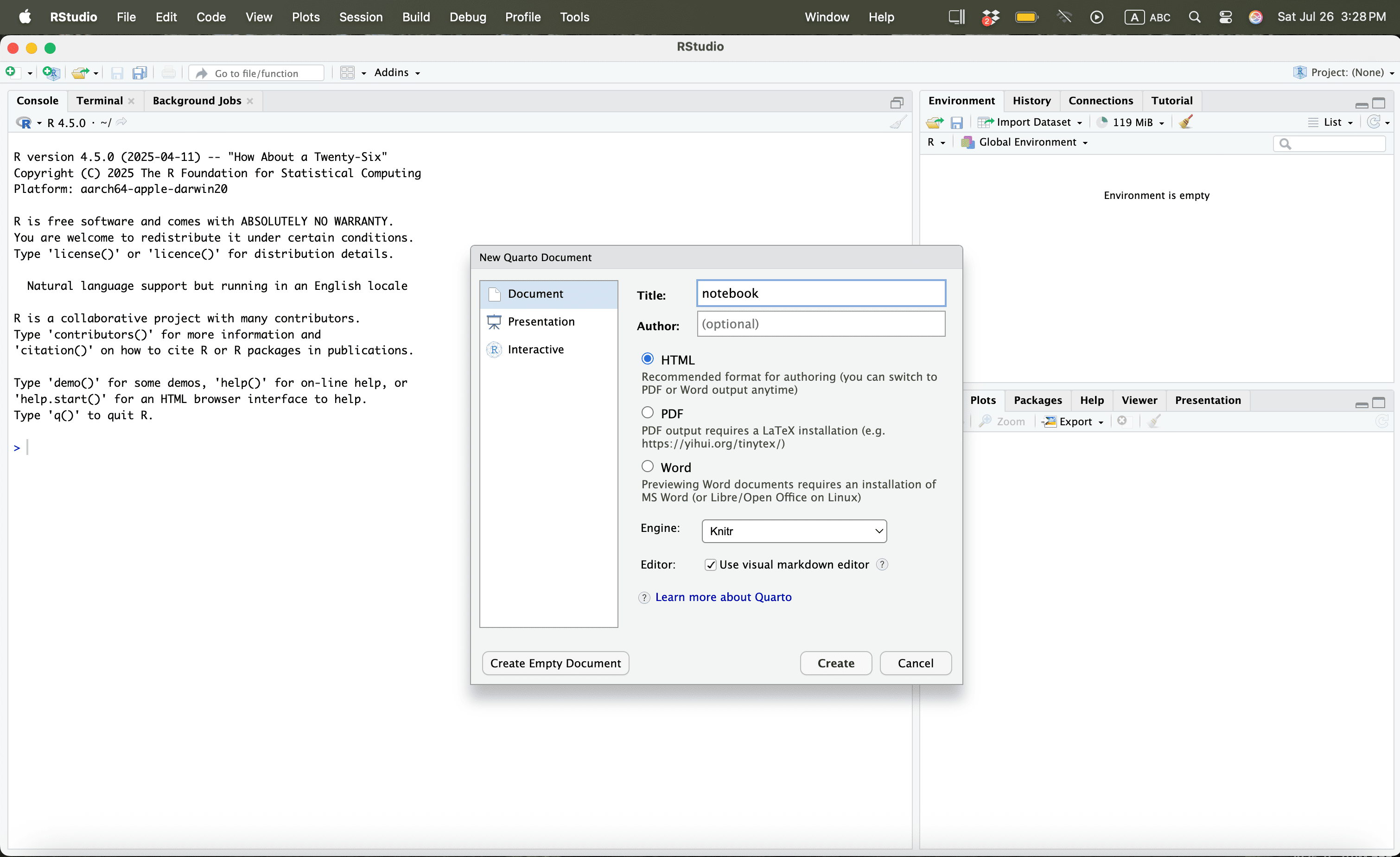Select Presentation in document type list
Viewport: 1400px width, 857px height.
tap(541, 322)
